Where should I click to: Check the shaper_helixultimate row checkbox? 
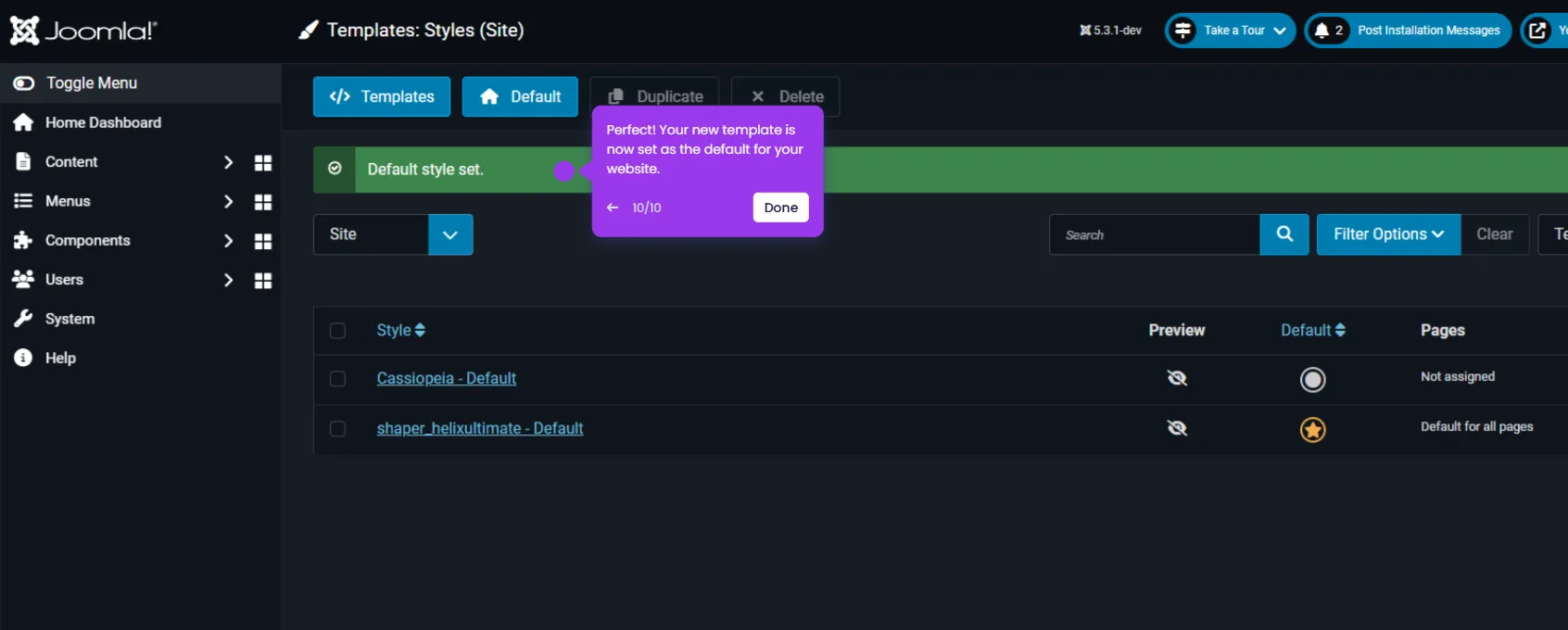pyautogui.click(x=337, y=429)
